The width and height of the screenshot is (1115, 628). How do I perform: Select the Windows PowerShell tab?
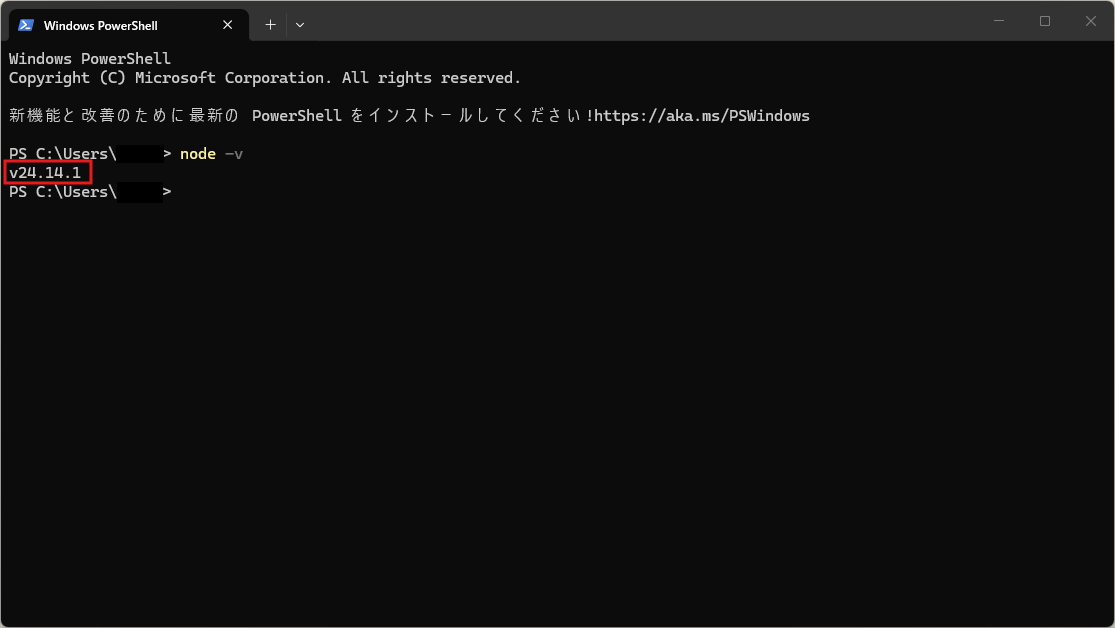point(110,25)
